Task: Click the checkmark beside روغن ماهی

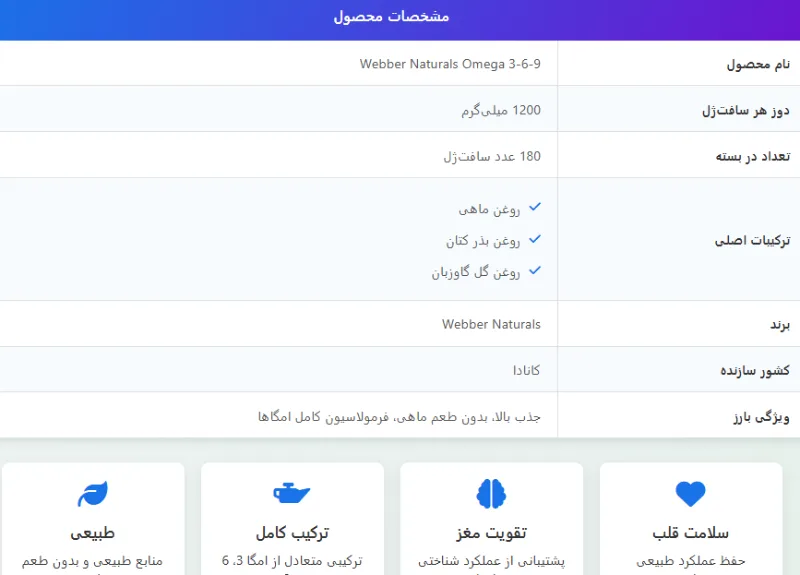Action: (x=535, y=207)
